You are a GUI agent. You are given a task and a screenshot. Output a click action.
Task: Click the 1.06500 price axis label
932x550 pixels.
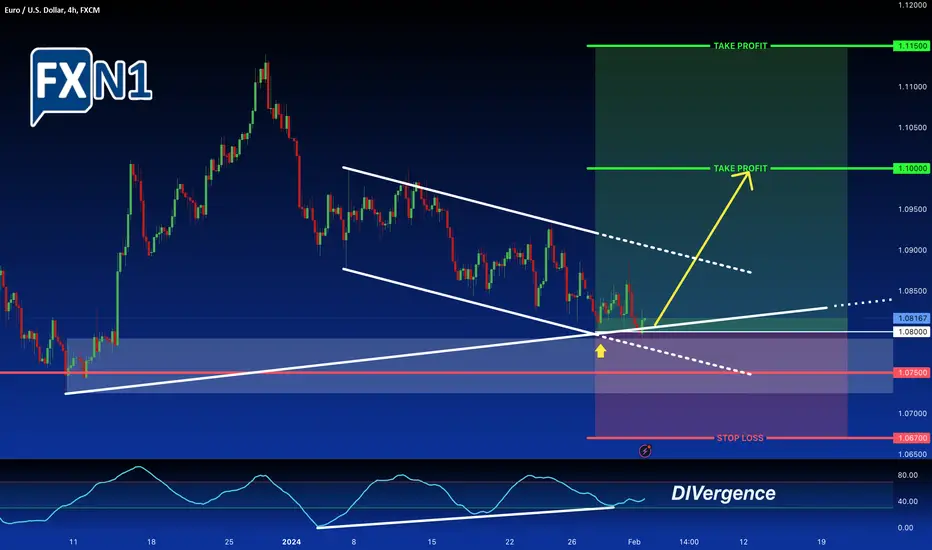[912, 454]
